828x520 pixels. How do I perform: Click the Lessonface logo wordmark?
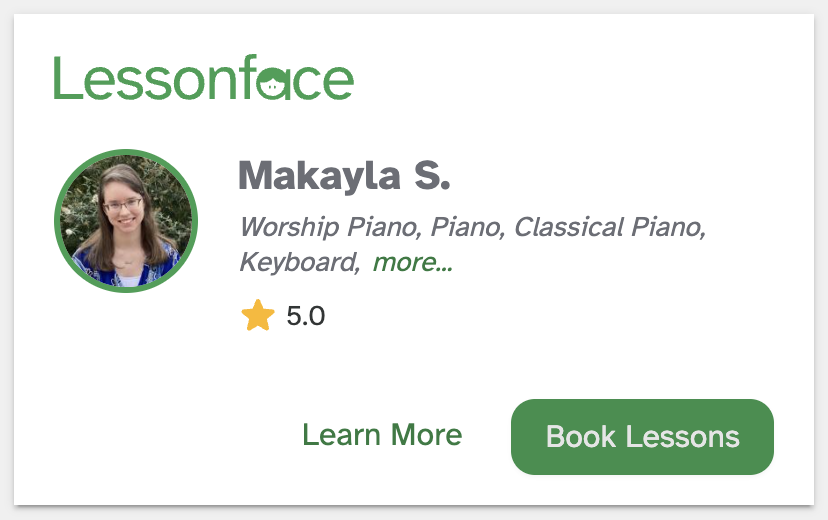pyautogui.click(x=203, y=78)
